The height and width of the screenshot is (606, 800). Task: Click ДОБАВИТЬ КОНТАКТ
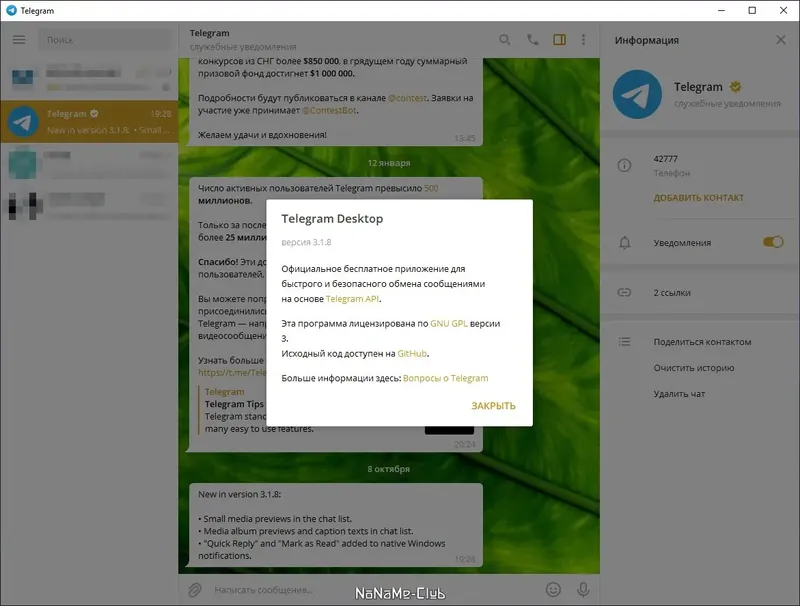(x=698, y=197)
